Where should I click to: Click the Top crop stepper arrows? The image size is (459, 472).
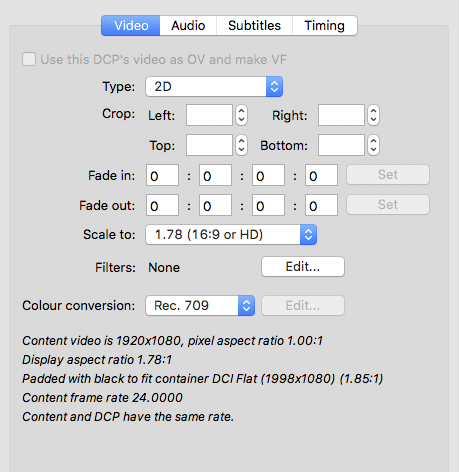click(x=242, y=145)
